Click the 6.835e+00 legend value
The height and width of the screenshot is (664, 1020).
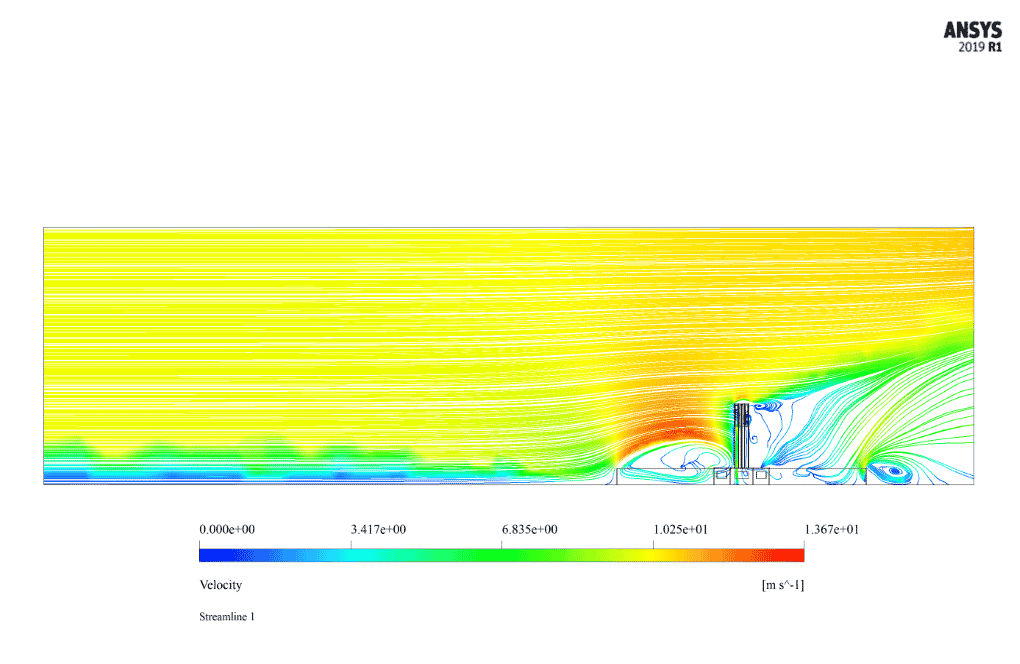click(529, 530)
